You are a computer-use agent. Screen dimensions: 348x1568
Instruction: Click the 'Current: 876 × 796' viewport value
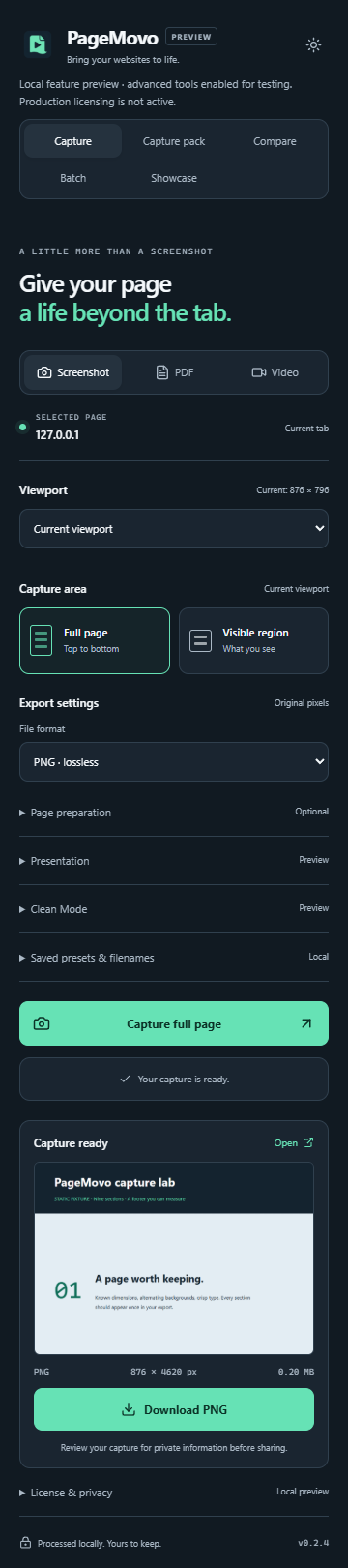pos(293,490)
